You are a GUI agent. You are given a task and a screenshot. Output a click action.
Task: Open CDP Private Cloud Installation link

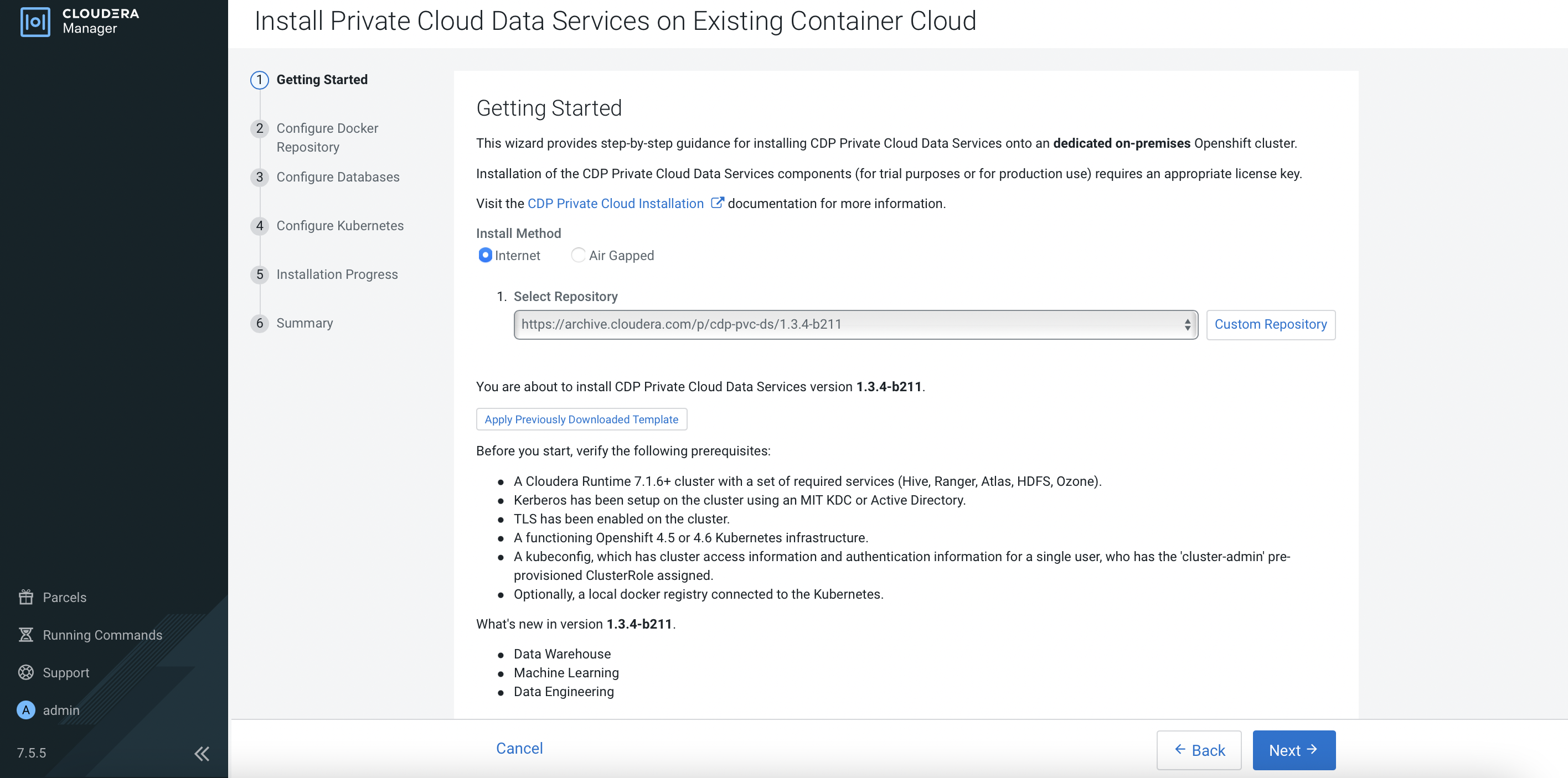615,203
